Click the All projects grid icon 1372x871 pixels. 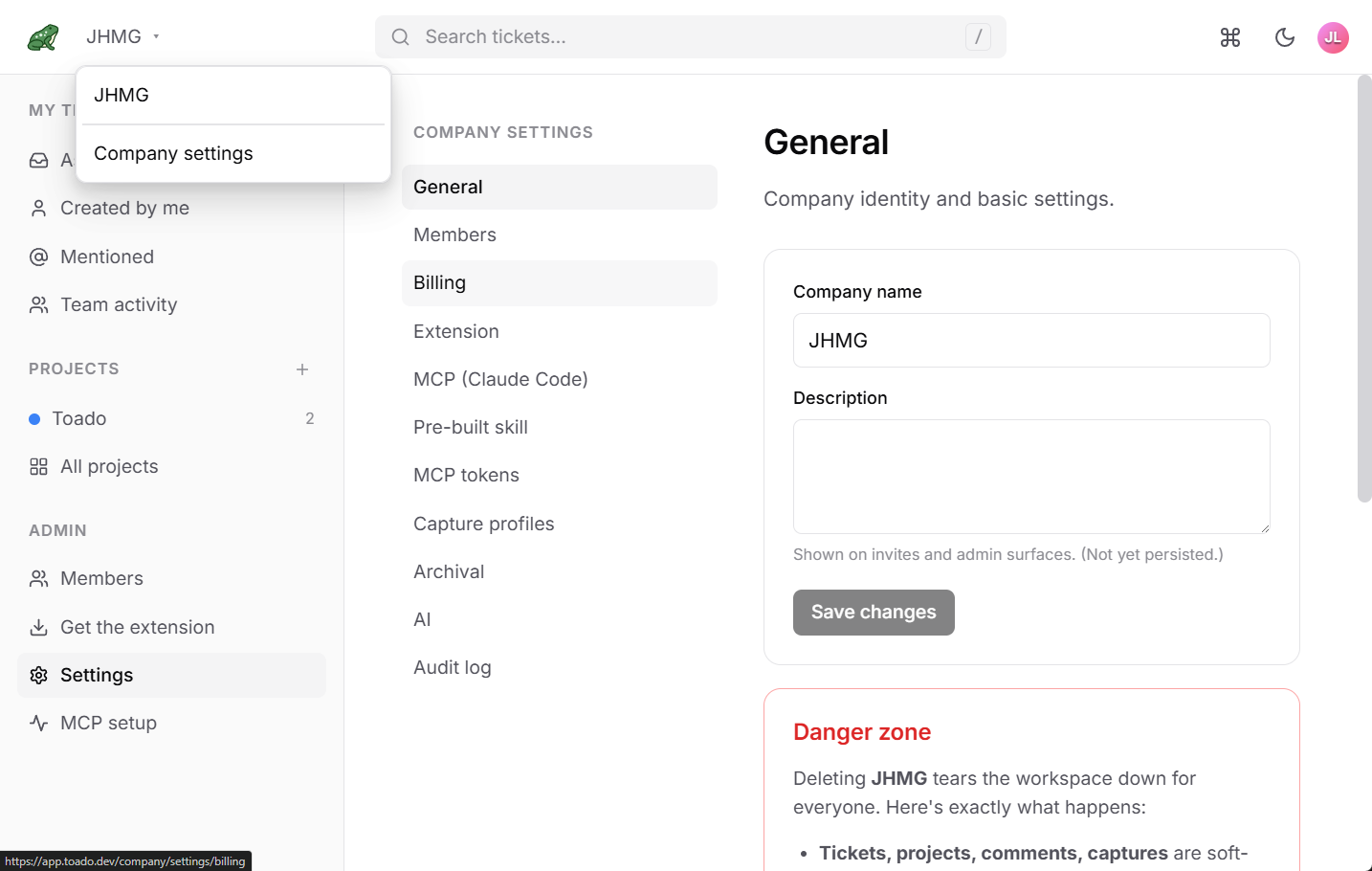38,466
